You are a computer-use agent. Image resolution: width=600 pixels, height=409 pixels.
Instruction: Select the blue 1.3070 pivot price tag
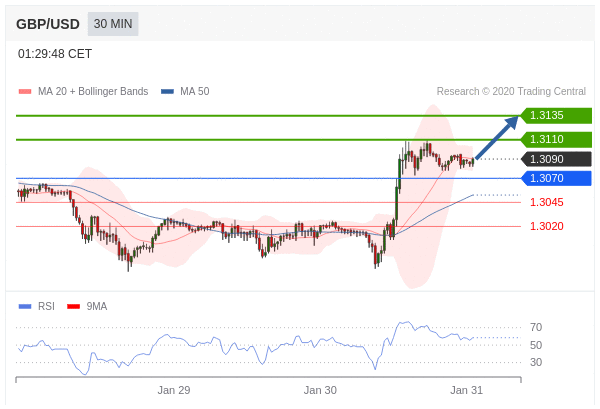(557, 178)
